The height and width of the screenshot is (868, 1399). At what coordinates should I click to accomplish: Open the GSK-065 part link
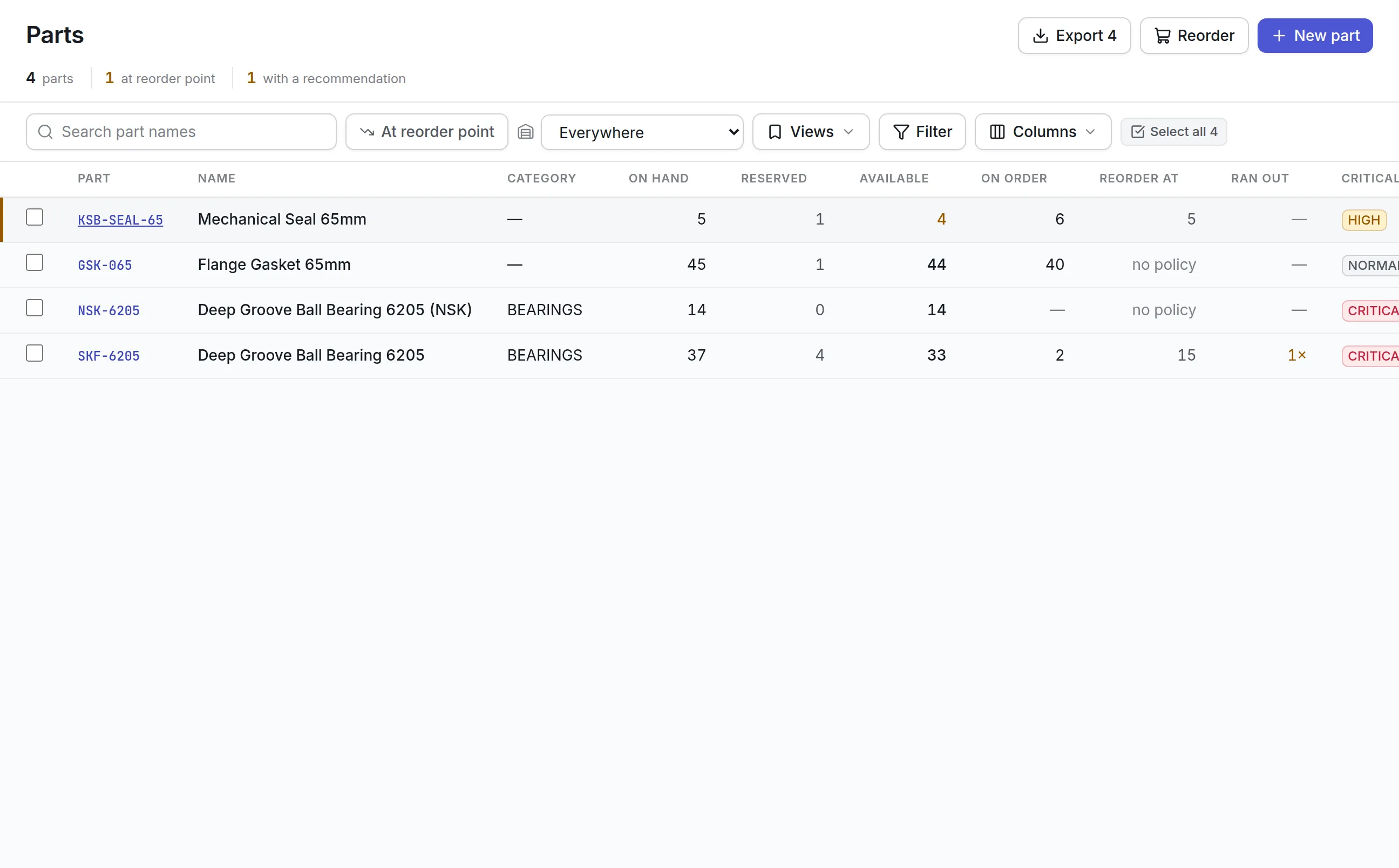pyautogui.click(x=104, y=265)
